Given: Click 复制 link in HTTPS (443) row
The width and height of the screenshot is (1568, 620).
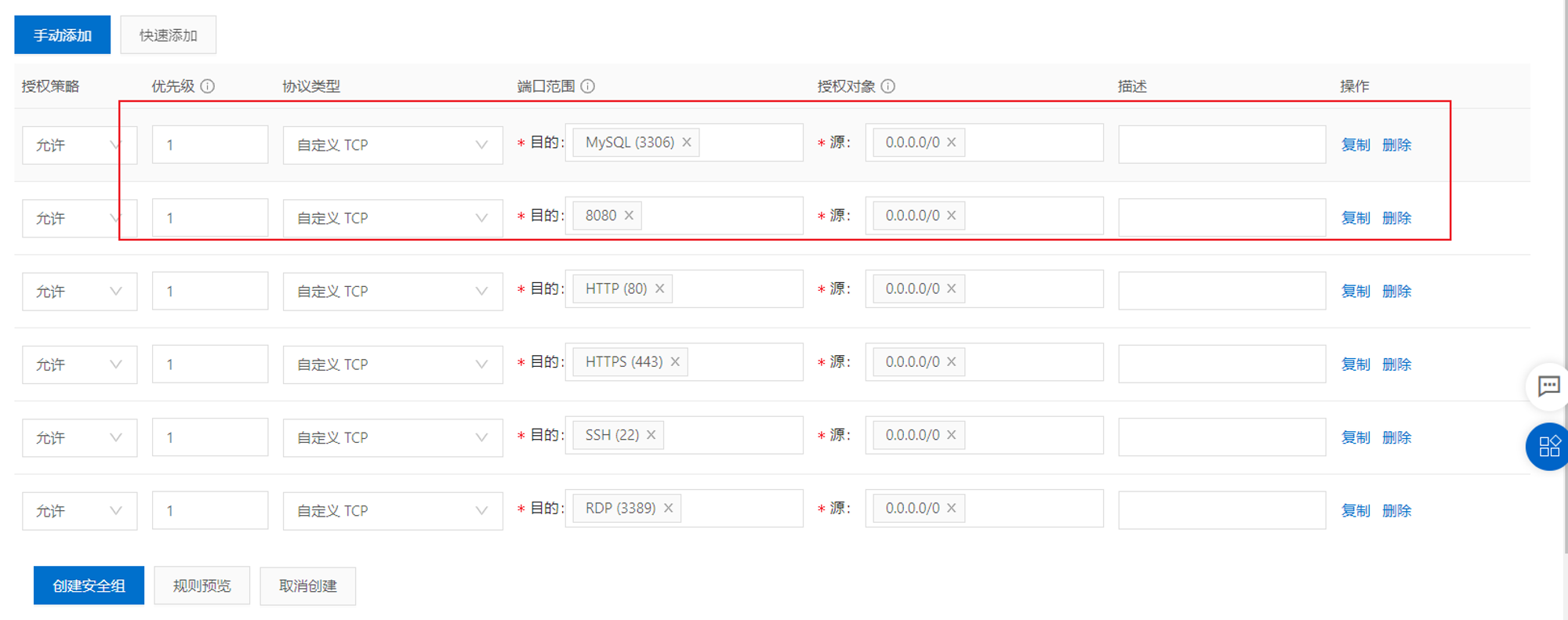Looking at the screenshot, I should tap(1356, 364).
